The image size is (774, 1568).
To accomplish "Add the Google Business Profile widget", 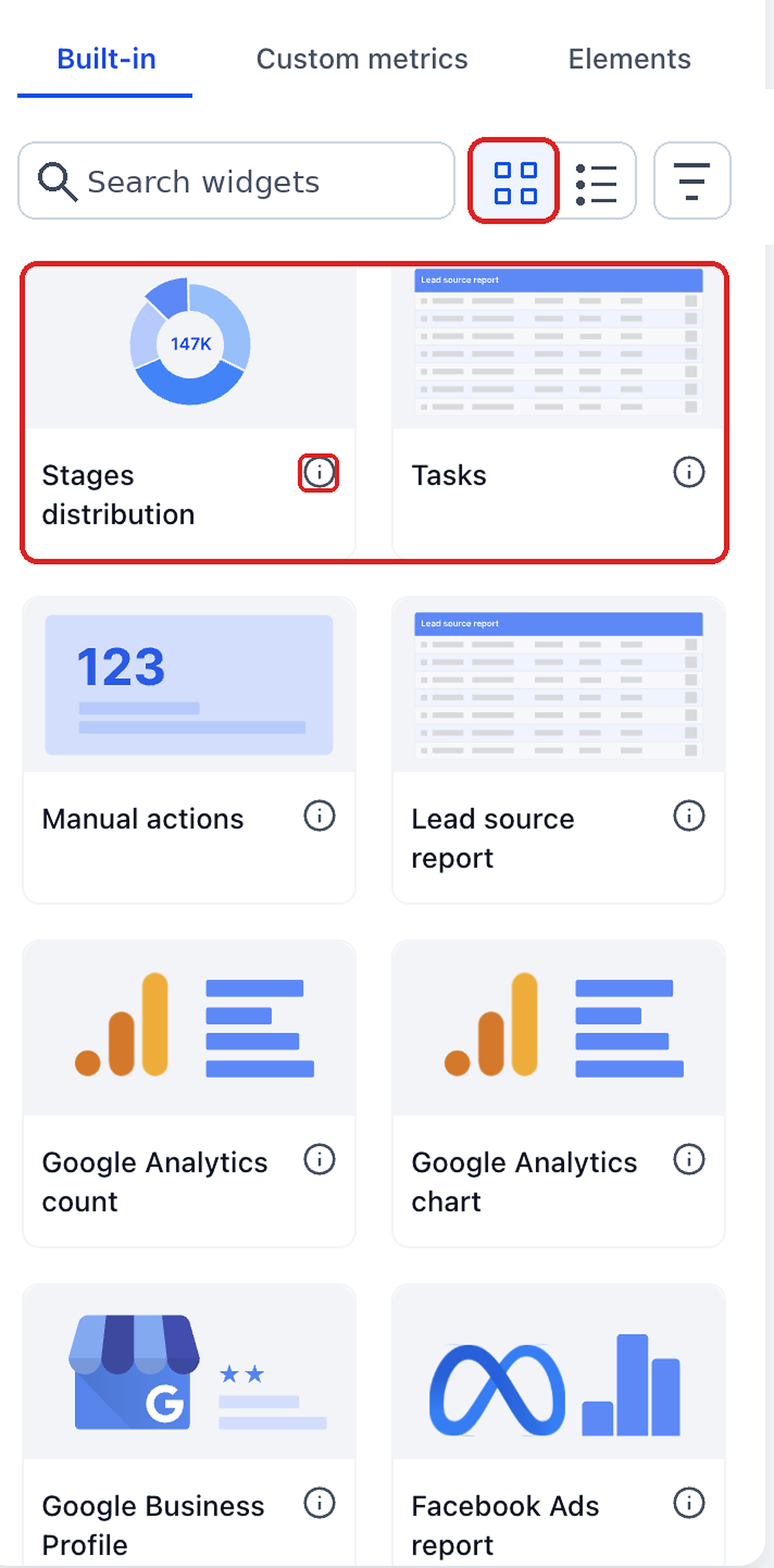I will point(189,1424).
